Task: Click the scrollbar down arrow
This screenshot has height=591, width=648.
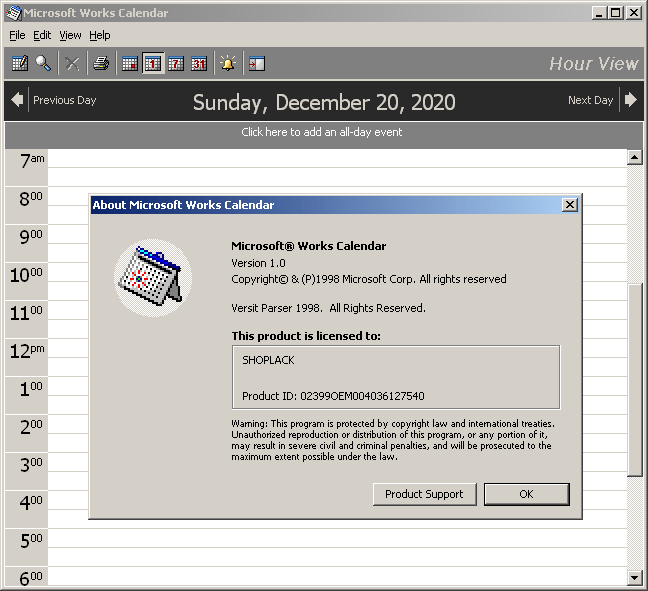Action: point(634,577)
